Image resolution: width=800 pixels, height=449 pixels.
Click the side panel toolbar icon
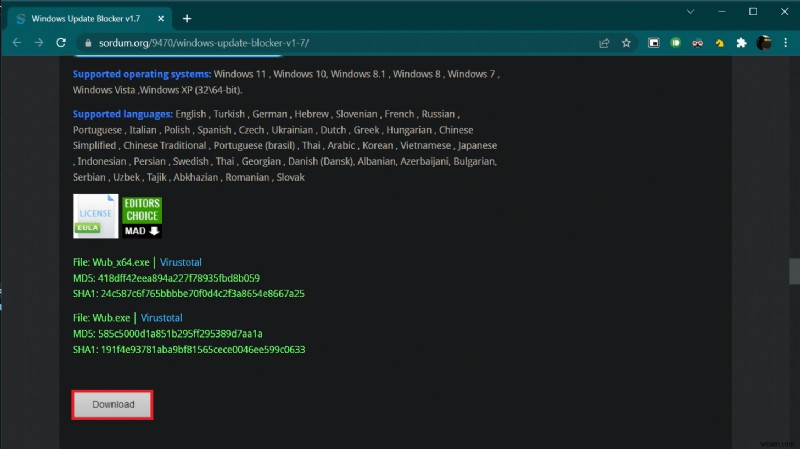(x=654, y=43)
